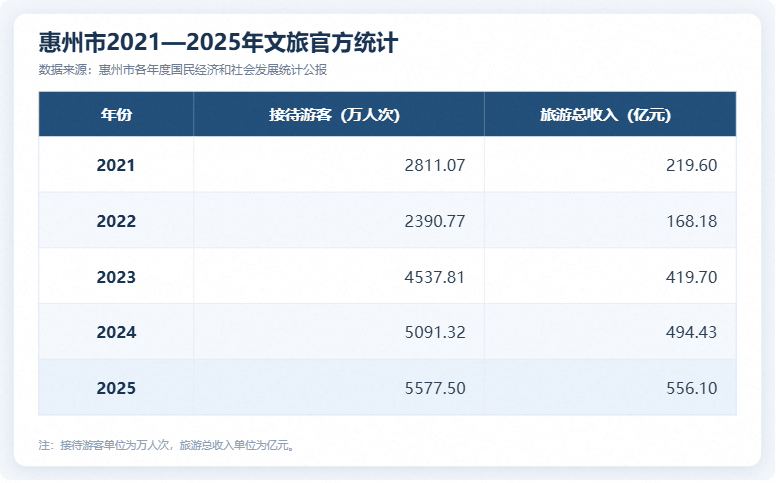The width and height of the screenshot is (776, 483).
Task: Select the 2022 year cell
Action: [116, 221]
